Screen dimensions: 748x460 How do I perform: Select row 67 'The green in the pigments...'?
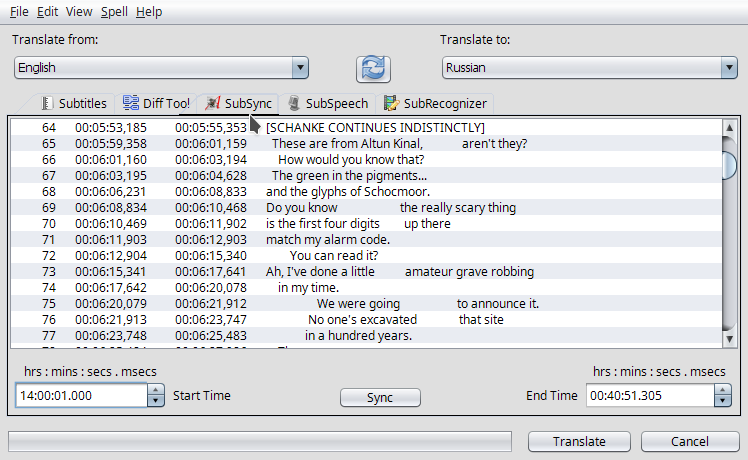click(x=366, y=176)
